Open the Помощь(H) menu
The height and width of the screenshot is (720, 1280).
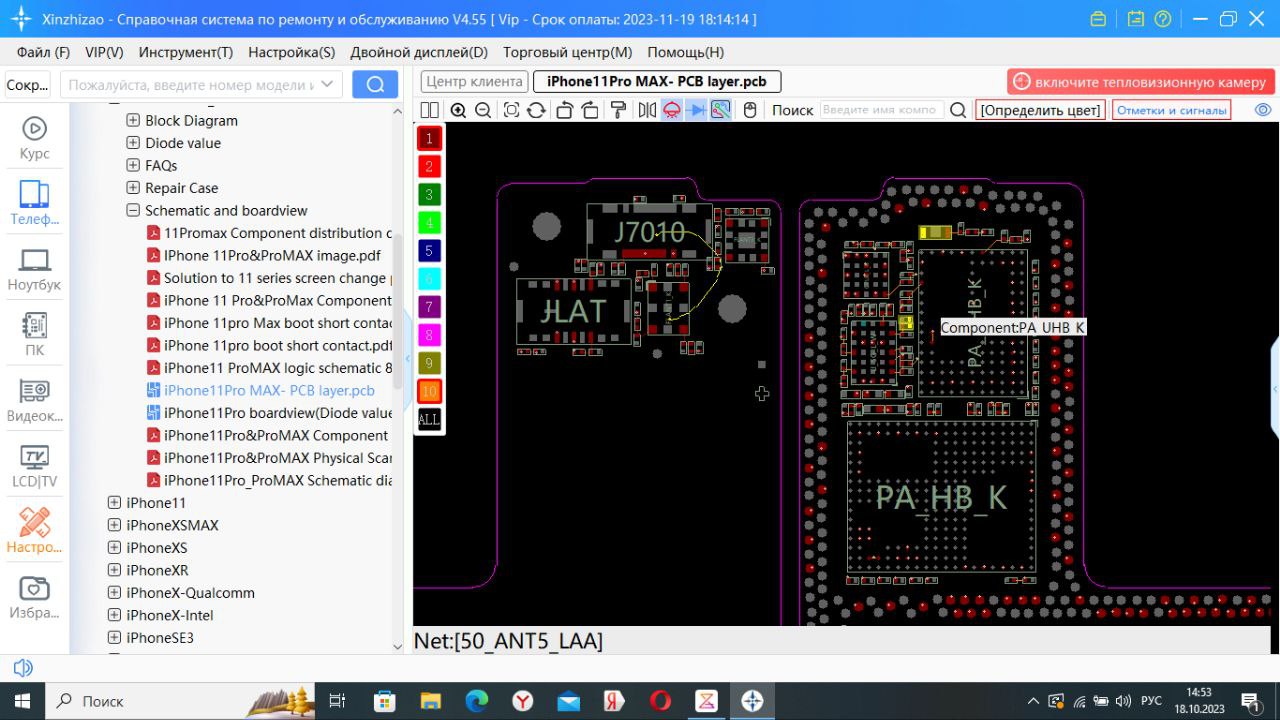(686, 52)
